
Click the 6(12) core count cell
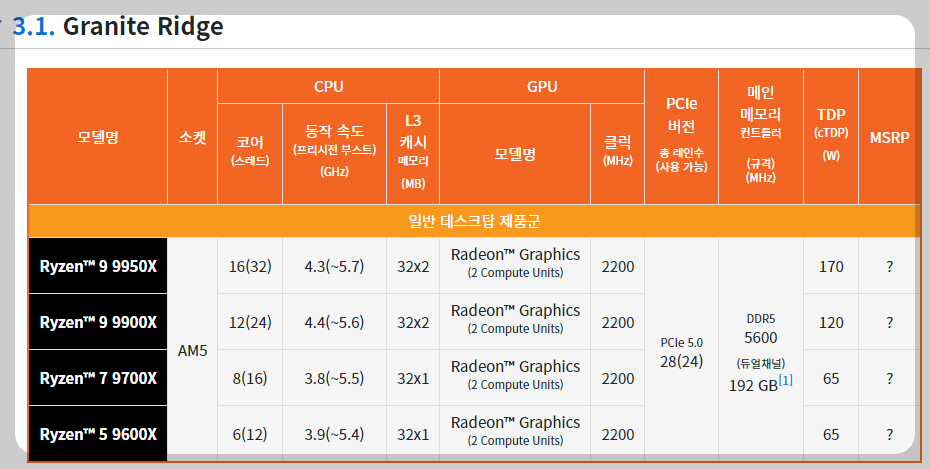[x=250, y=434]
